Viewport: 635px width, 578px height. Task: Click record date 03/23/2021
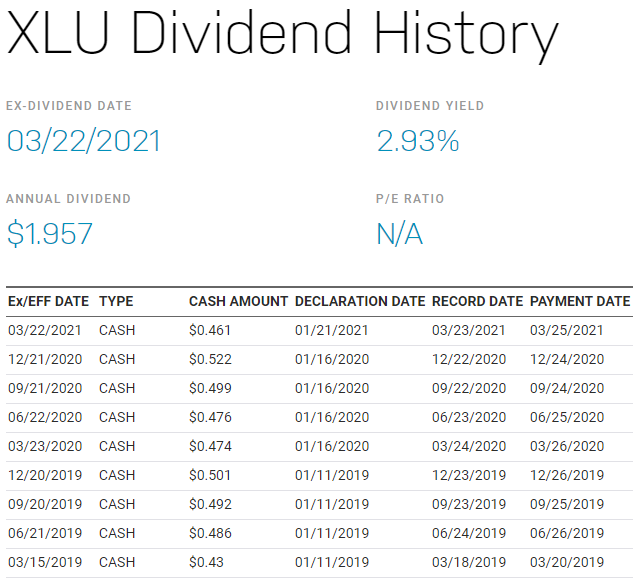[469, 331]
